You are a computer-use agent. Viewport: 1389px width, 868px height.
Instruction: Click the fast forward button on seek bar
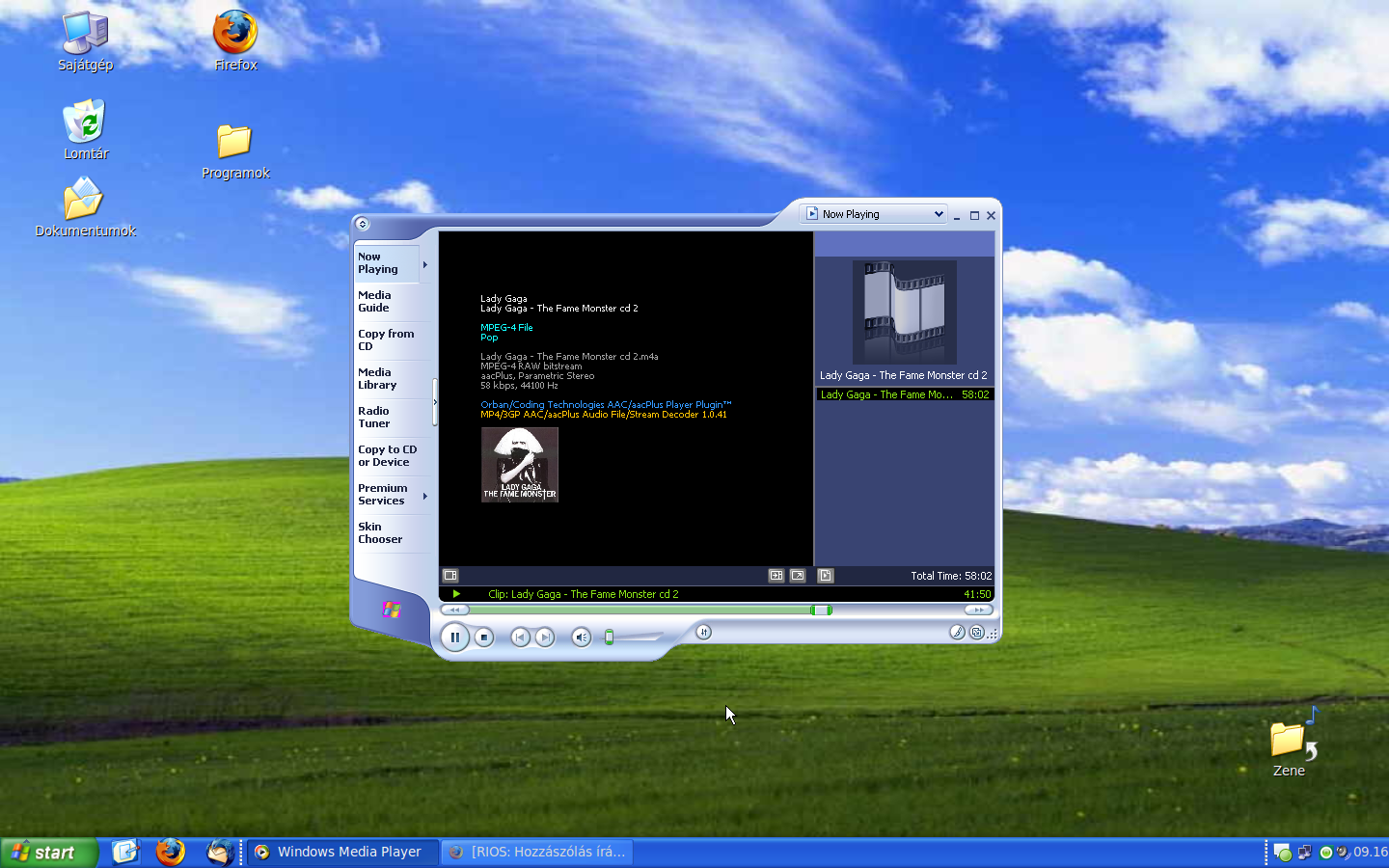978,610
